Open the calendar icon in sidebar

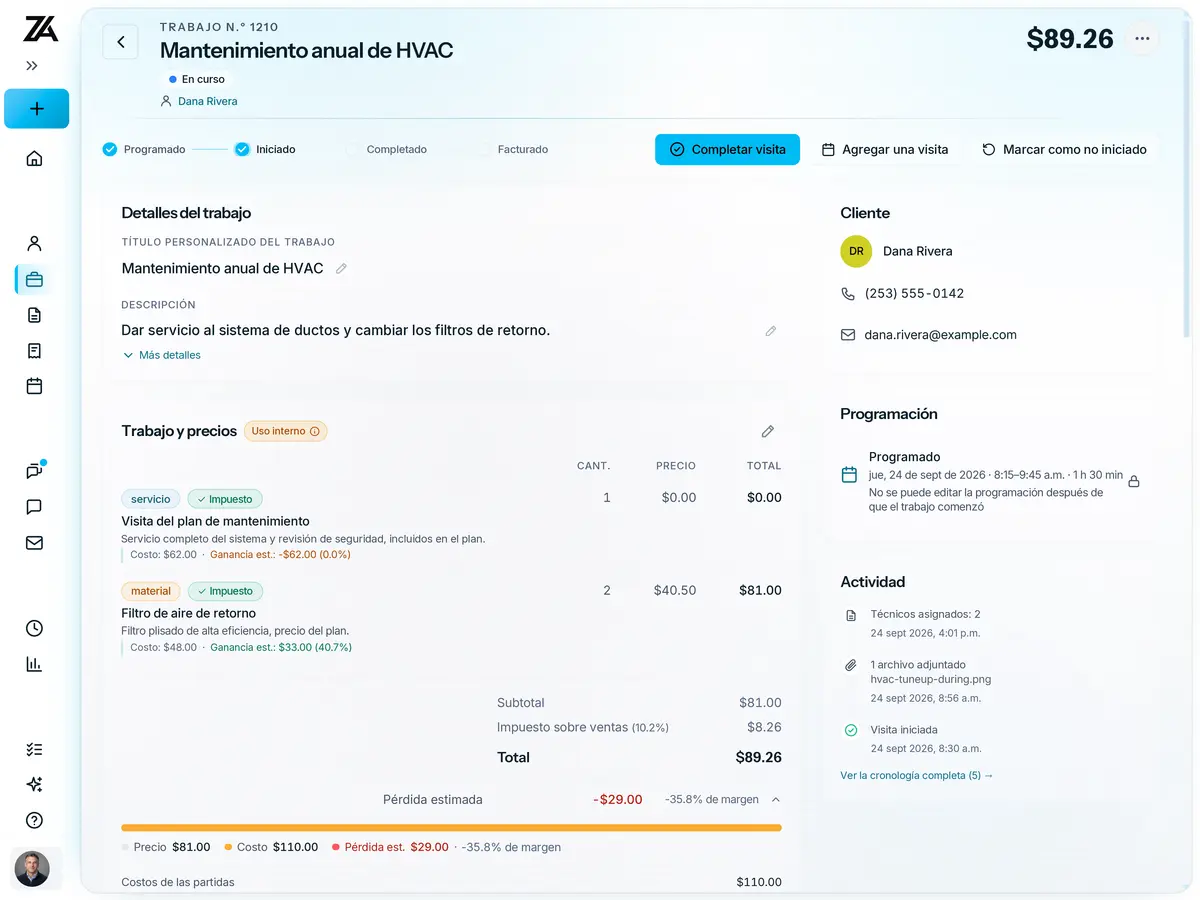click(35, 386)
